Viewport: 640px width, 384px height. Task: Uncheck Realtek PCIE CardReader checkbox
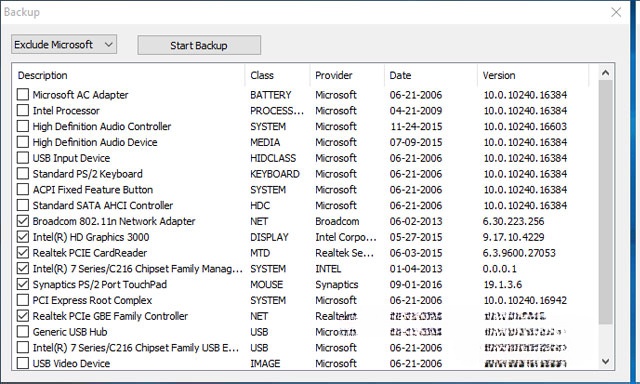(x=23, y=253)
